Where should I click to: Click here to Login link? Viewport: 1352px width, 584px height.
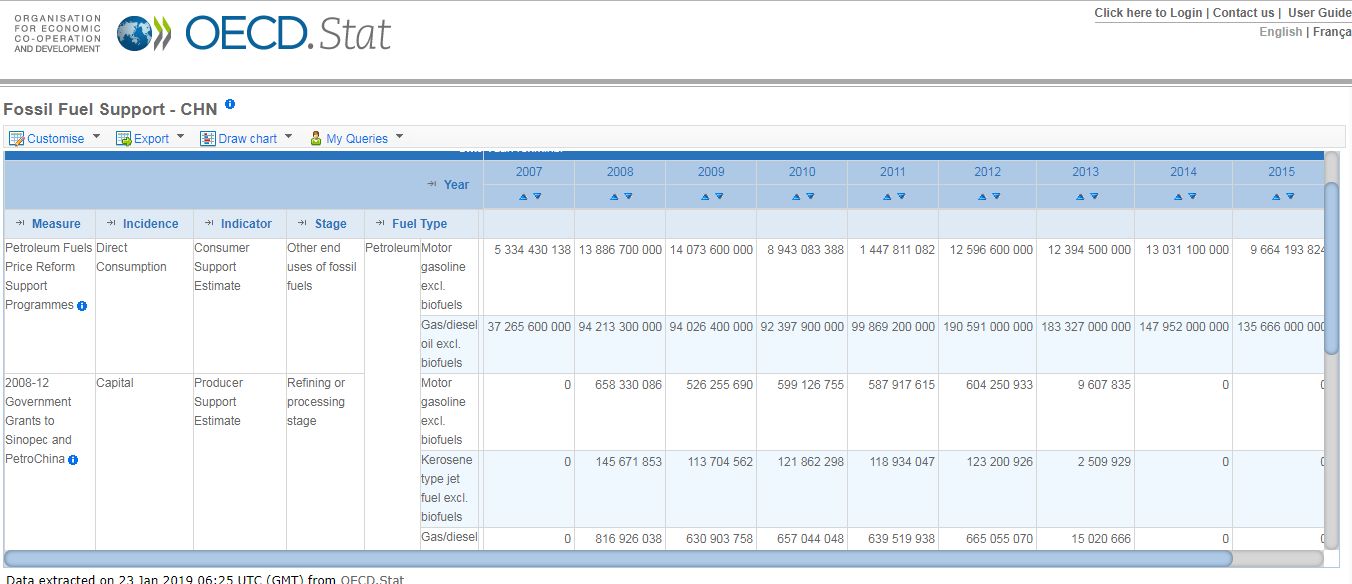[x=1148, y=13]
